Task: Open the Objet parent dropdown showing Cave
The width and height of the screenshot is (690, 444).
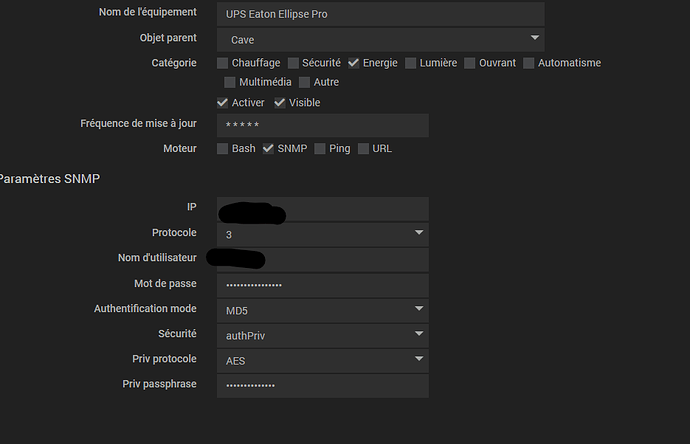Action: coord(381,40)
